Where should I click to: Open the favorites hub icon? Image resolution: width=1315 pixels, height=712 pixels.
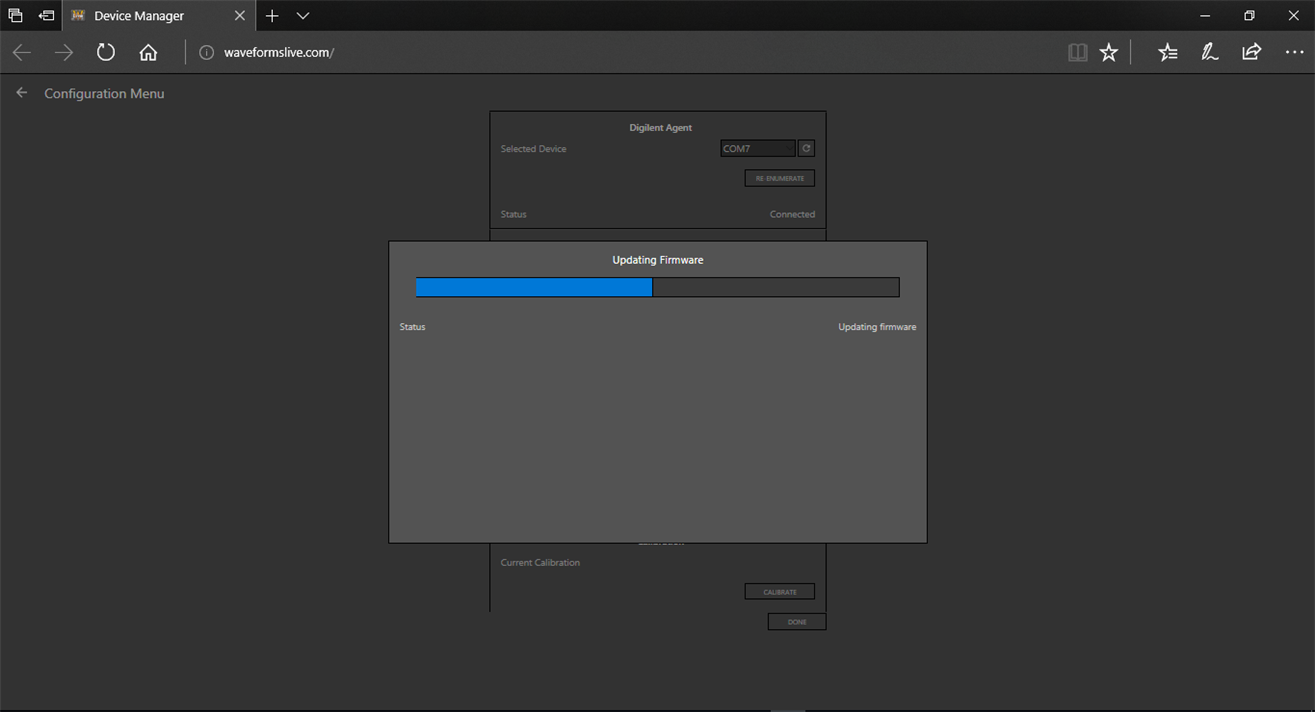[1167, 53]
